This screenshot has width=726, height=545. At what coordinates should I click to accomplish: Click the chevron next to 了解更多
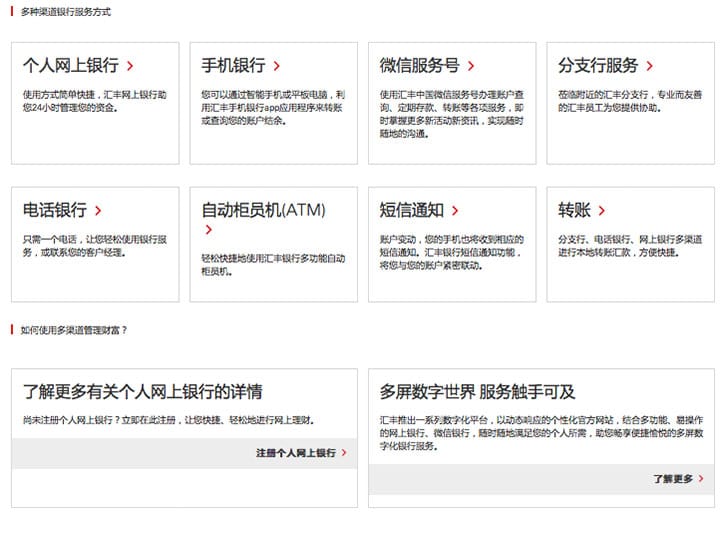[701, 478]
